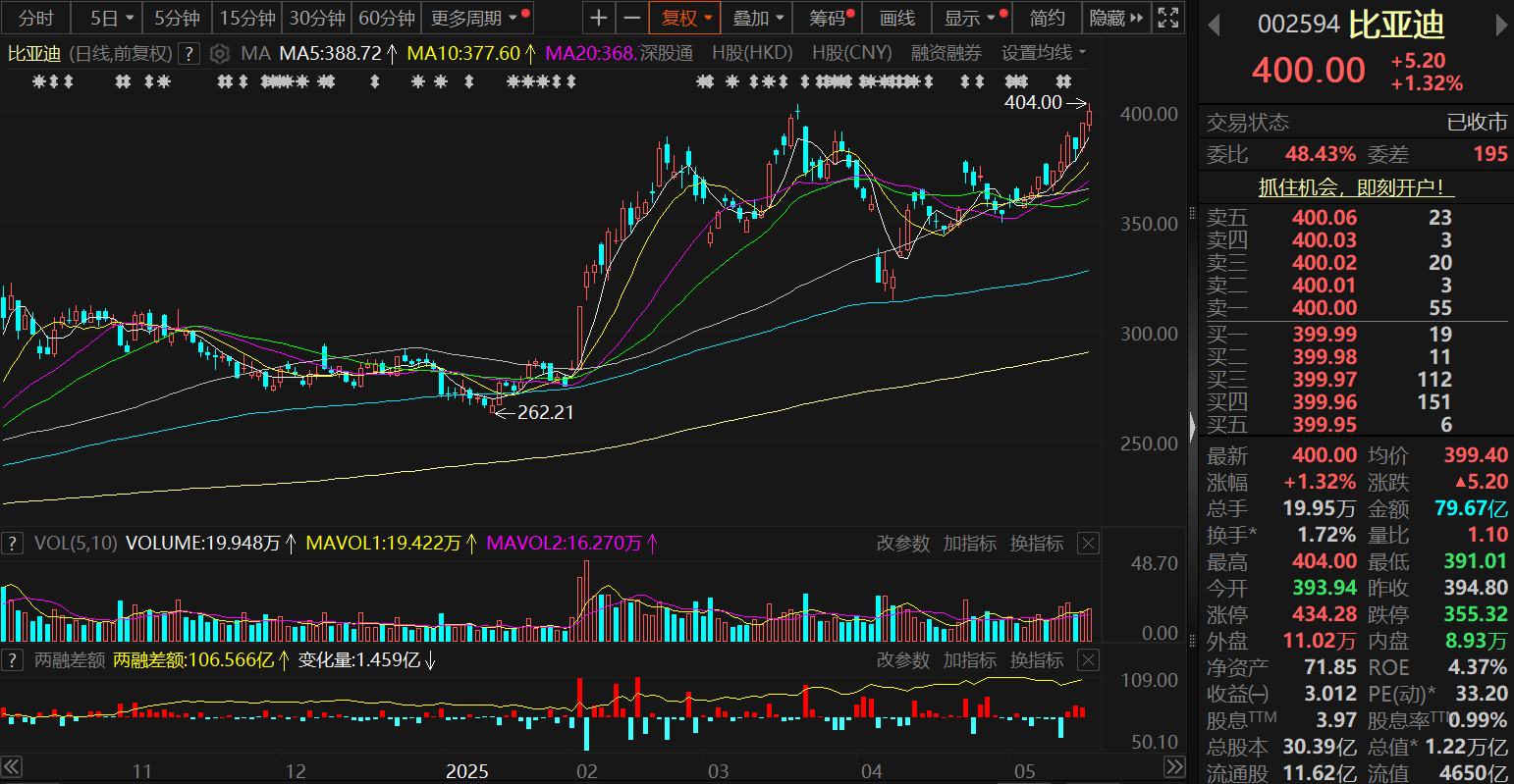Image resolution: width=1514 pixels, height=784 pixels.
Task: Click 卖一 ask price 400.00 row
Action: point(1356,308)
